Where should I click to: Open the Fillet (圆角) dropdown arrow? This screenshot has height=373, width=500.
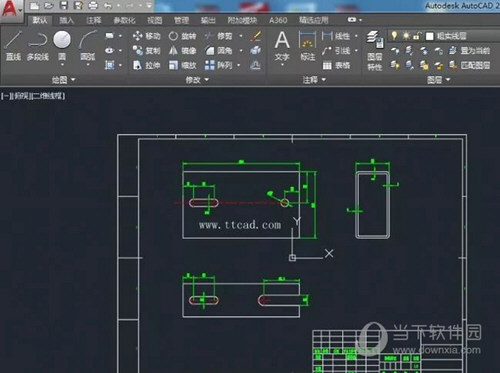241,51
